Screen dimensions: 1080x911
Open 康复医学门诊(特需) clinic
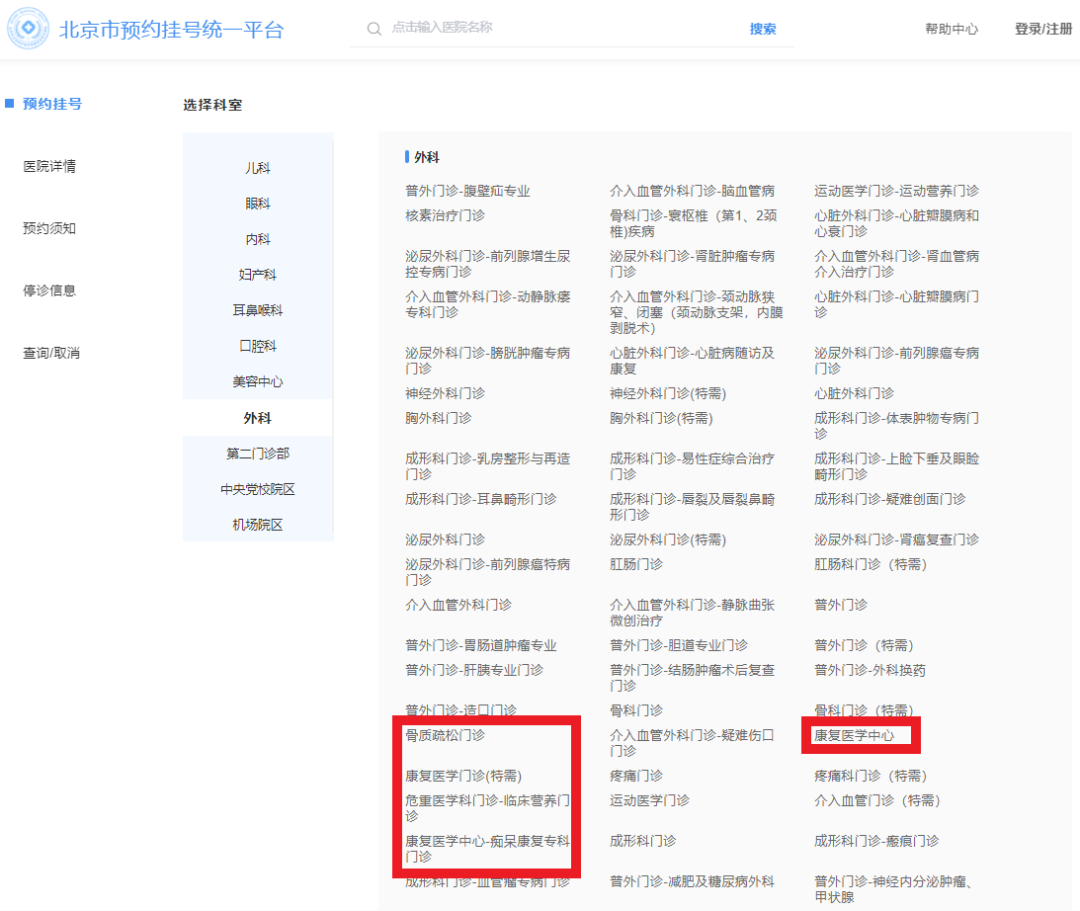point(463,776)
